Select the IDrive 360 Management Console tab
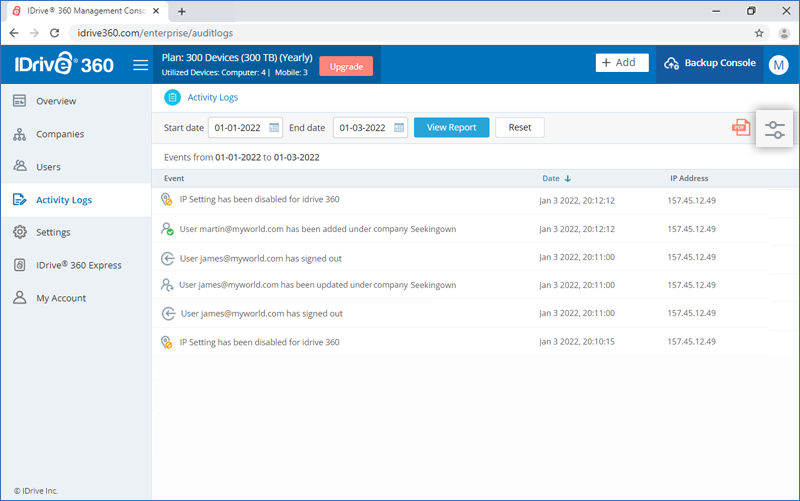Screen dimensions: 800x501 [x=86, y=11]
